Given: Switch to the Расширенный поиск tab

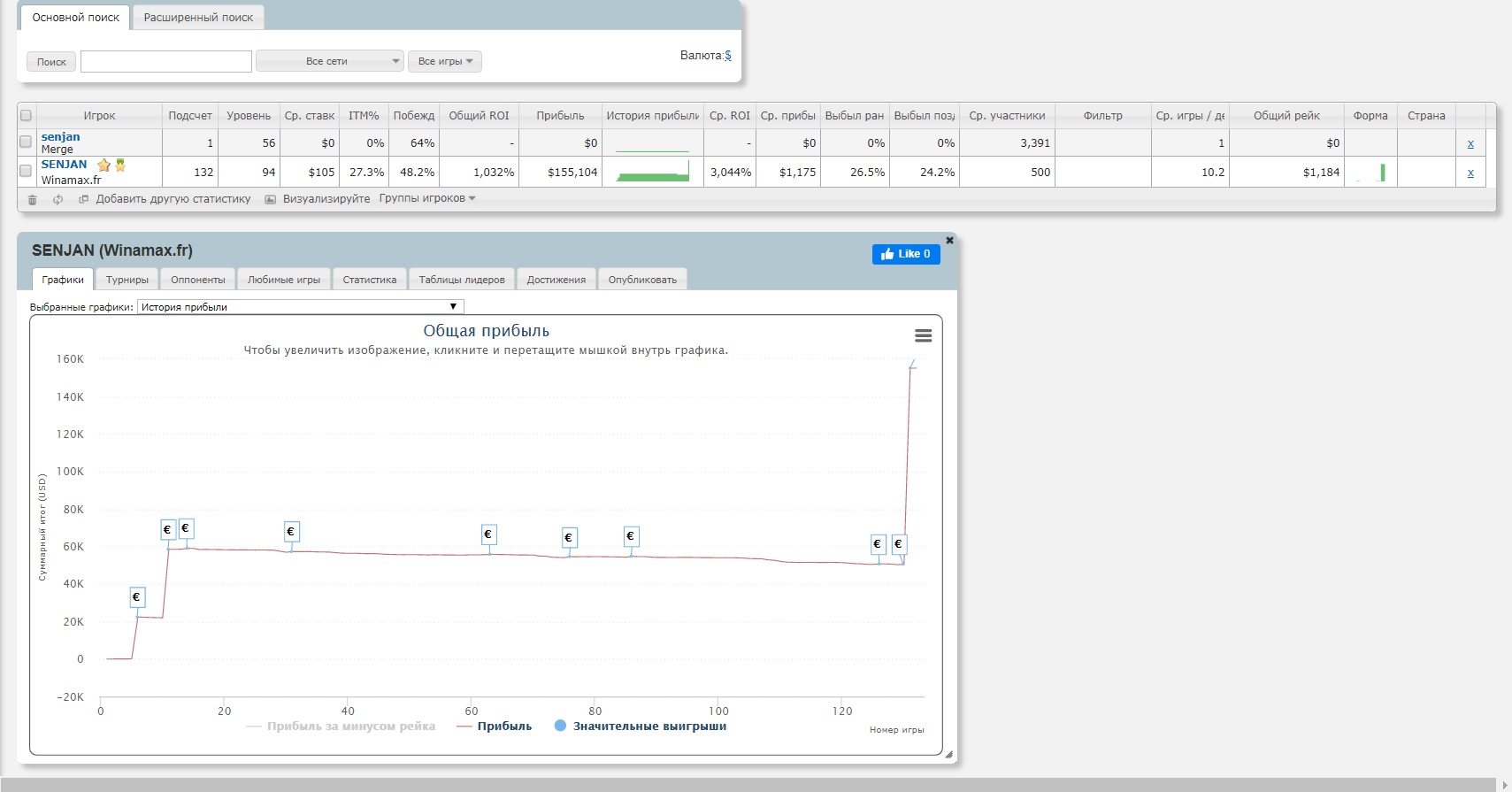Looking at the screenshot, I should [198, 18].
